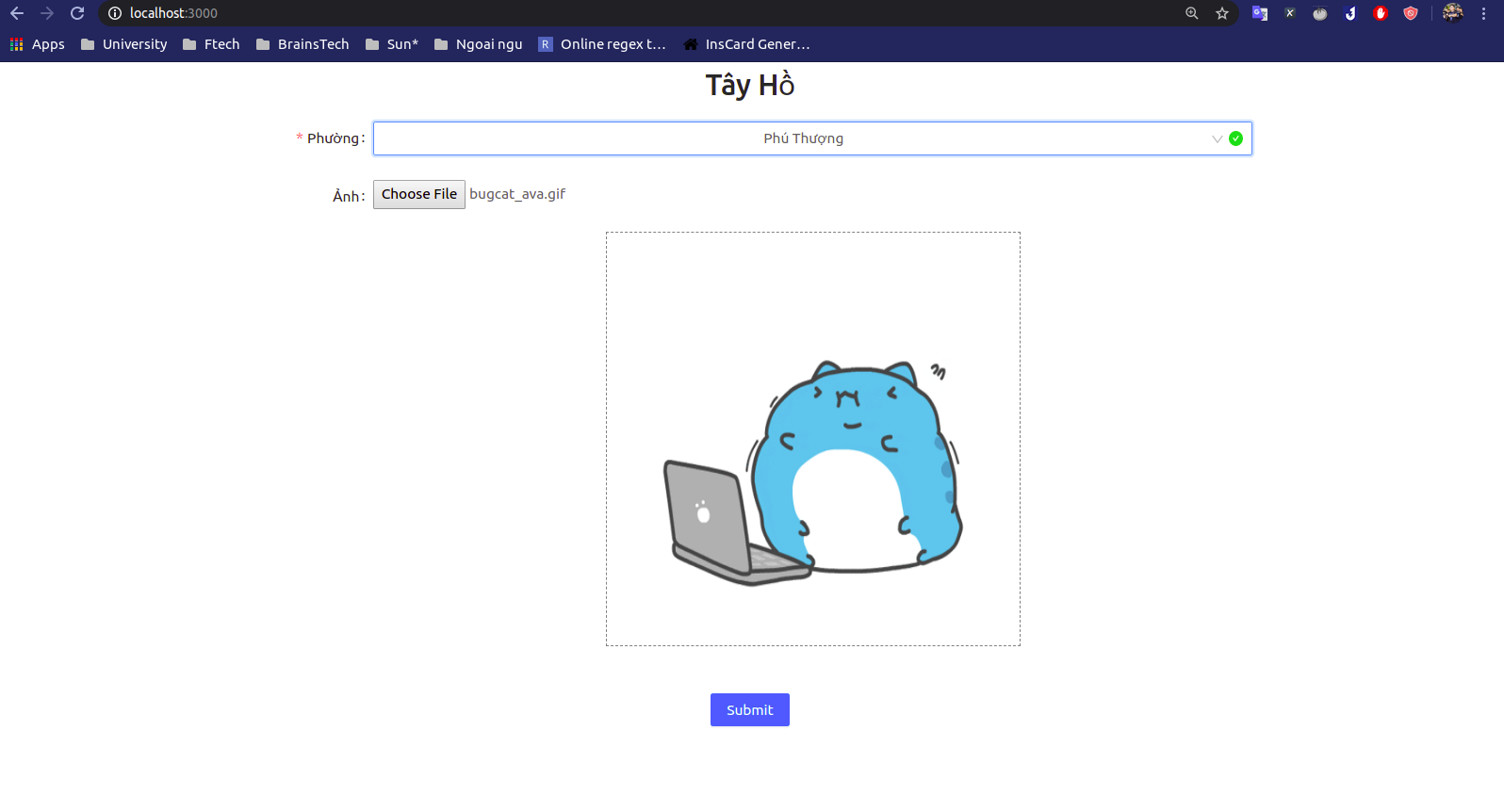This screenshot has height=812, width=1504.
Task: Open the Sun* bookmark folder
Action: coord(392,44)
